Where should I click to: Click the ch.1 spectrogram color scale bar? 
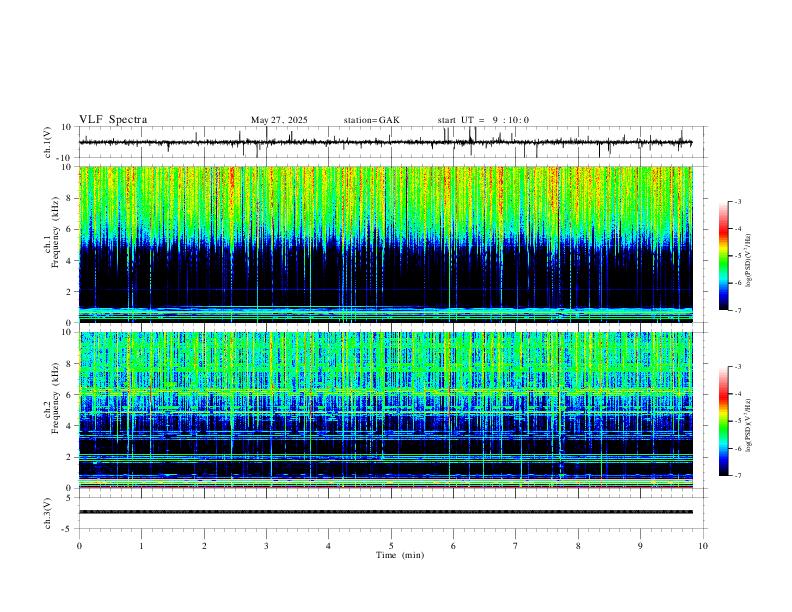[724, 256]
